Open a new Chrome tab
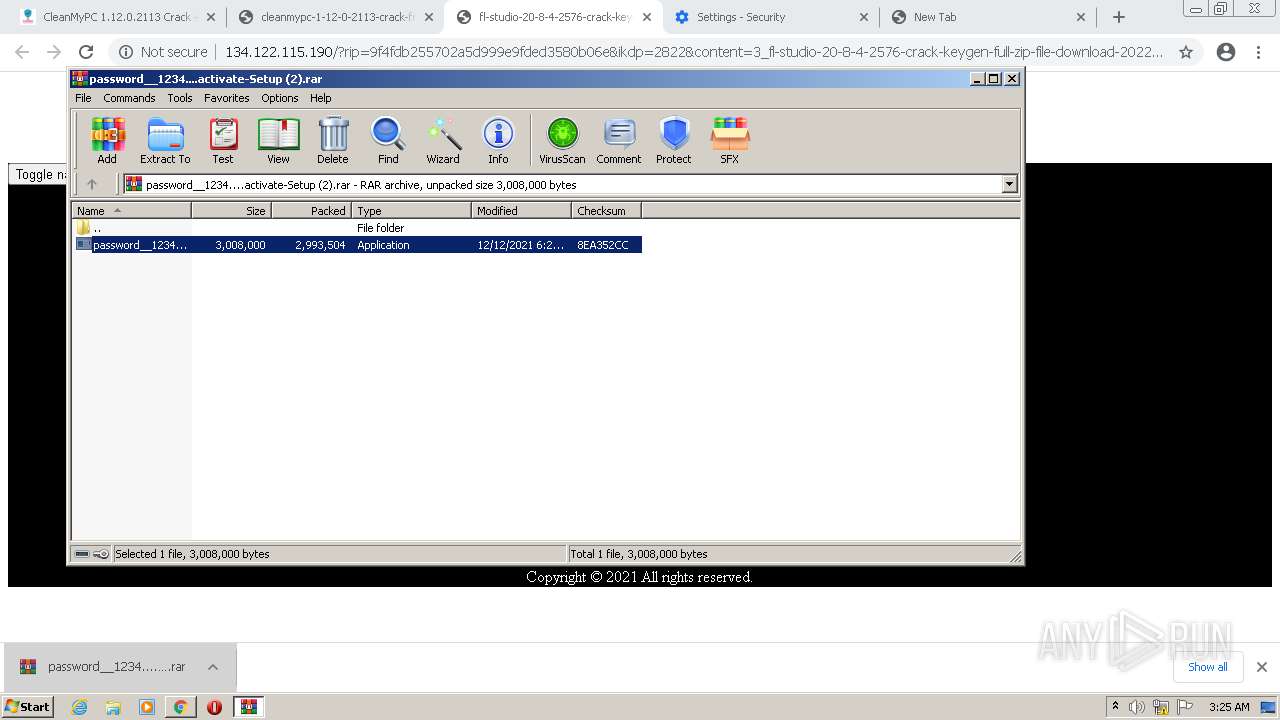Image resolution: width=1280 pixels, height=720 pixels. [x=1119, y=17]
